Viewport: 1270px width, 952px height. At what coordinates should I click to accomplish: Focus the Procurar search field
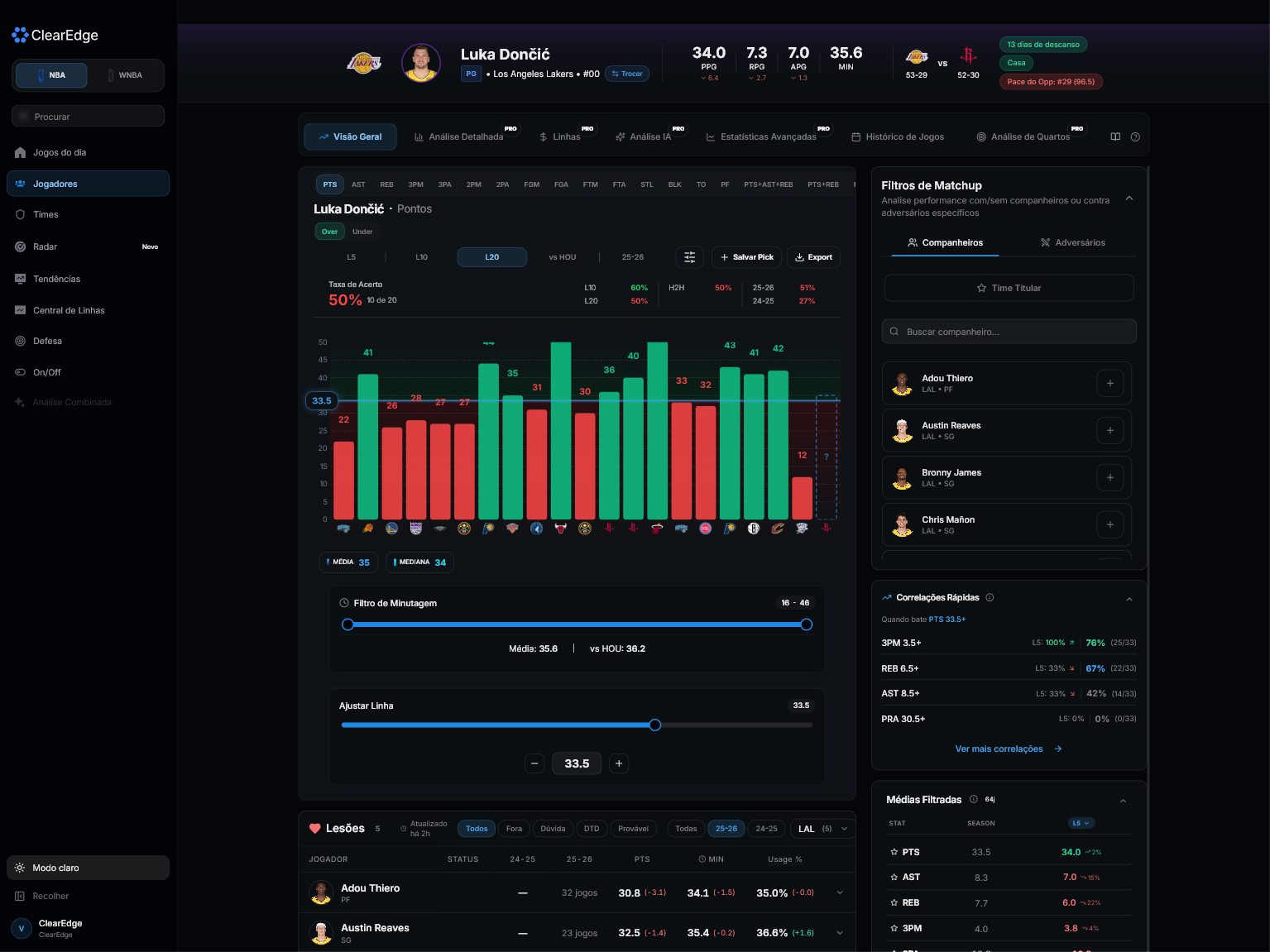click(88, 117)
